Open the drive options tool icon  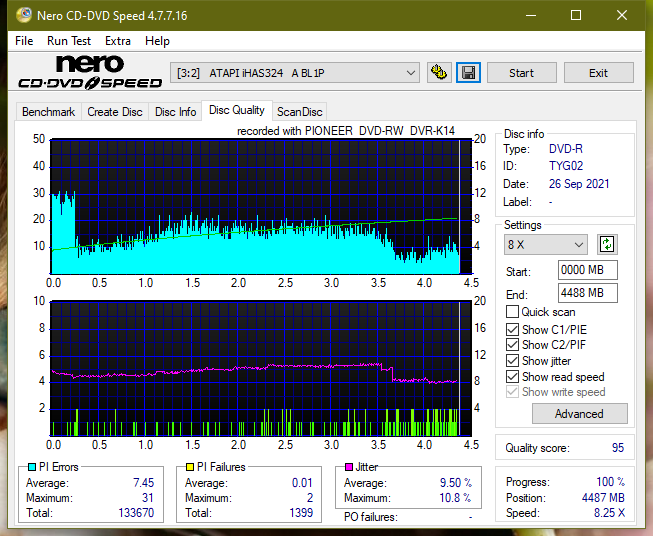[439, 73]
